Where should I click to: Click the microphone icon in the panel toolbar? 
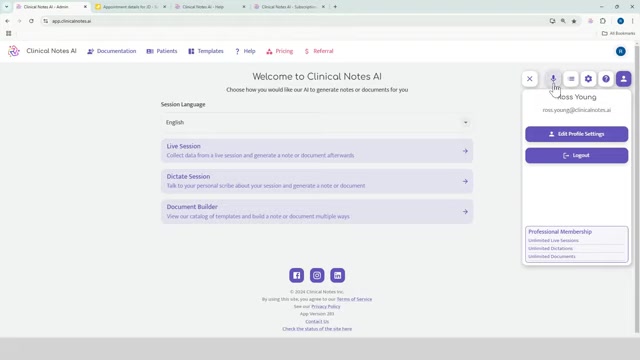tap(553, 79)
